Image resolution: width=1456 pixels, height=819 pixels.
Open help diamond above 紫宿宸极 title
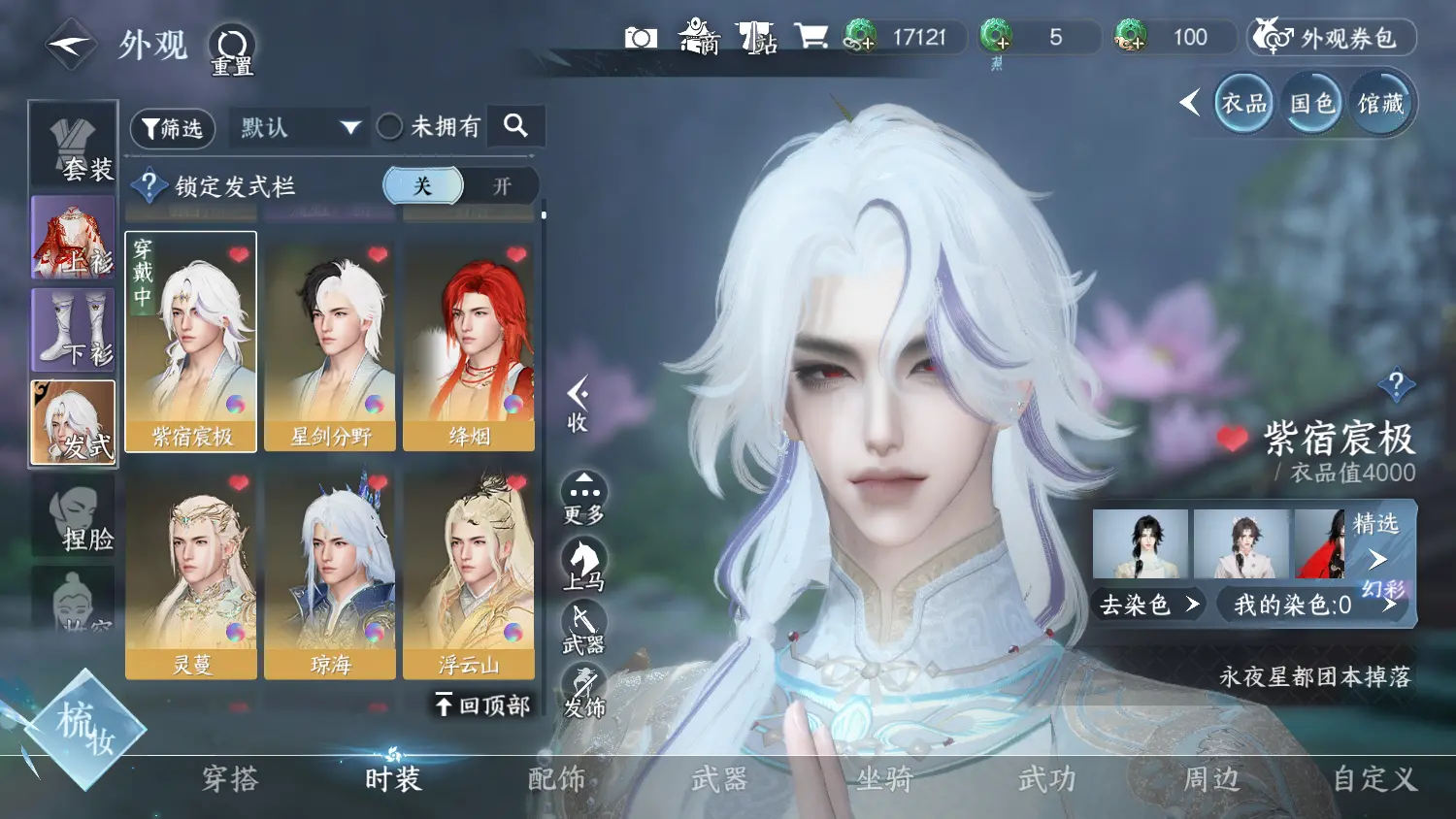(x=1396, y=385)
